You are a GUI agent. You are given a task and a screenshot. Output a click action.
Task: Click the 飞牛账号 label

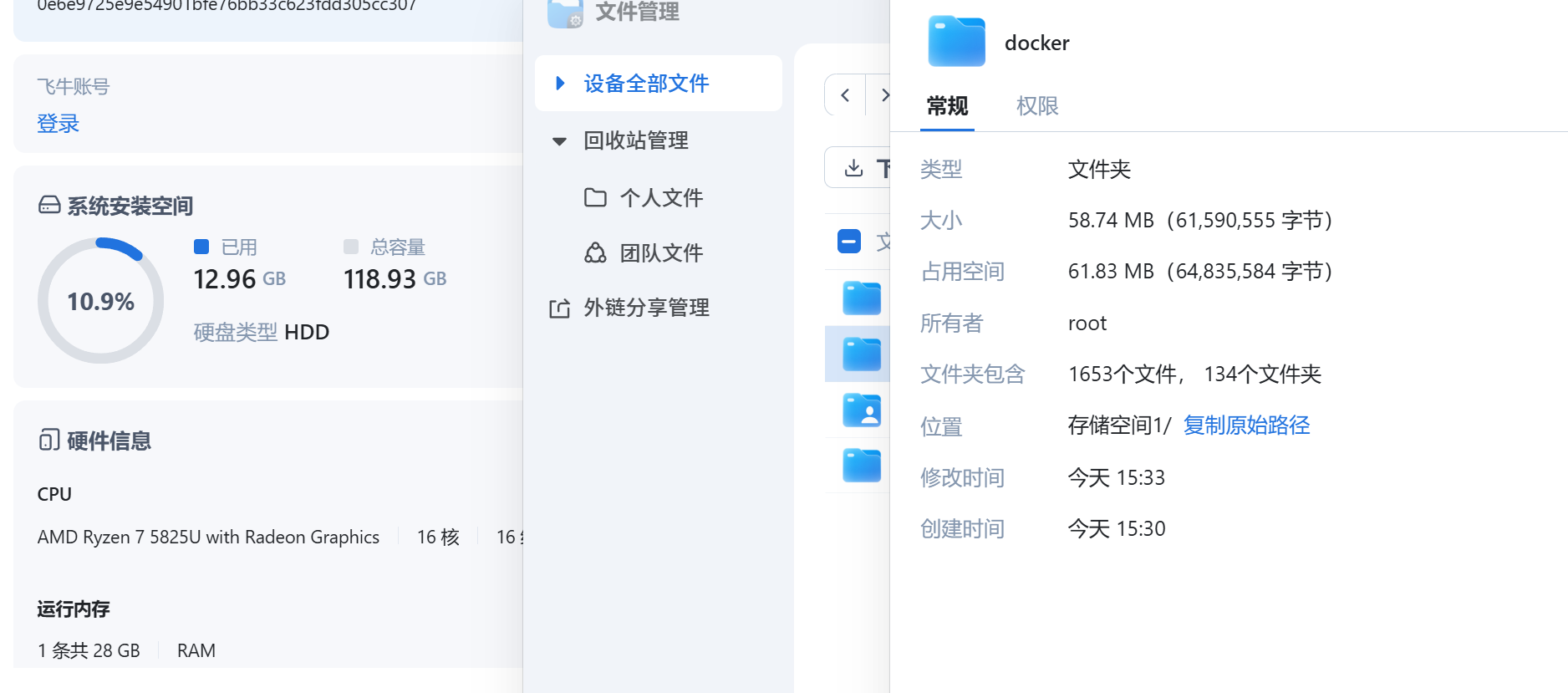click(74, 87)
